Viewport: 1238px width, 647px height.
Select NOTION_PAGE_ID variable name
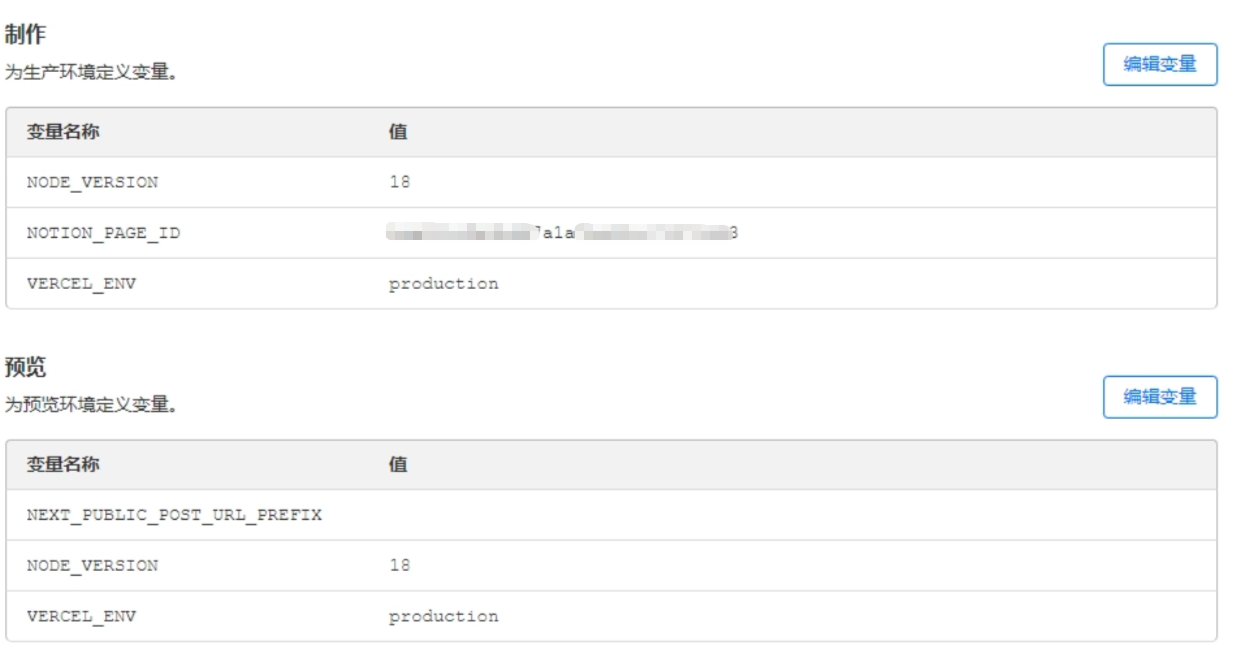point(103,233)
